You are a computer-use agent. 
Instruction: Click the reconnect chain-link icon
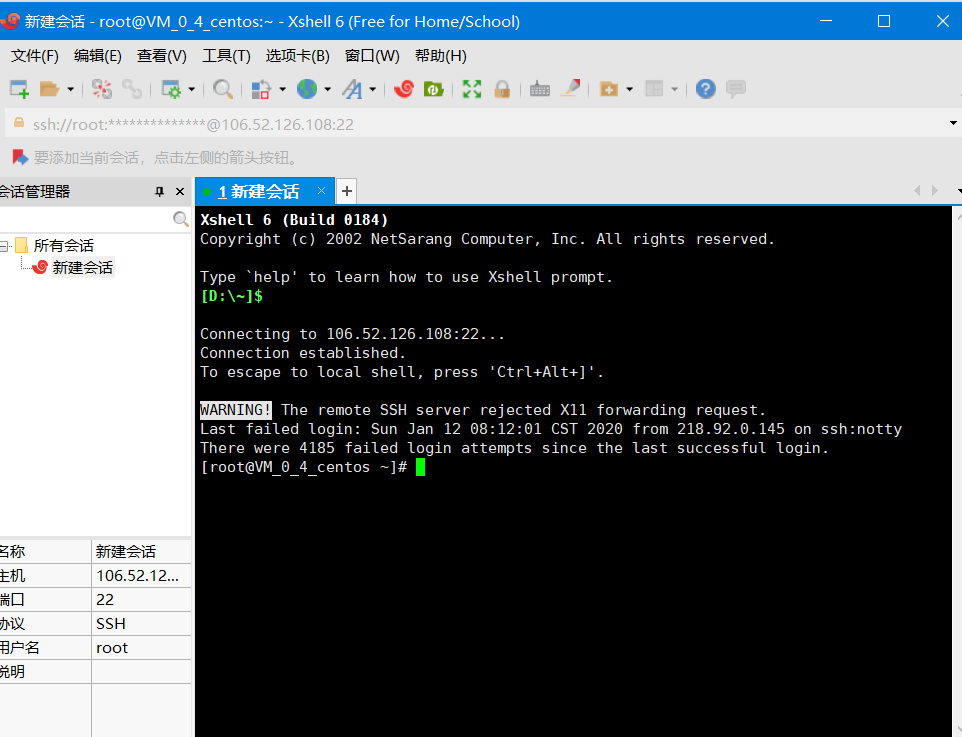point(132,89)
